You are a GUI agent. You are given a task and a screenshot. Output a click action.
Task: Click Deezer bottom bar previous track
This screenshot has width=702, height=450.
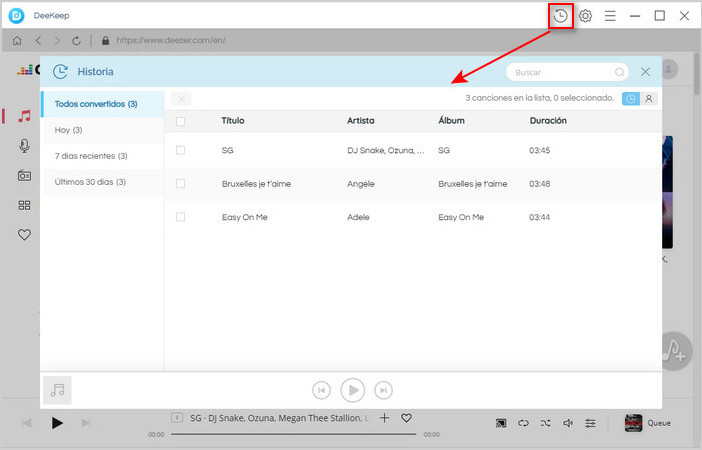pyautogui.click(x=27, y=423)
